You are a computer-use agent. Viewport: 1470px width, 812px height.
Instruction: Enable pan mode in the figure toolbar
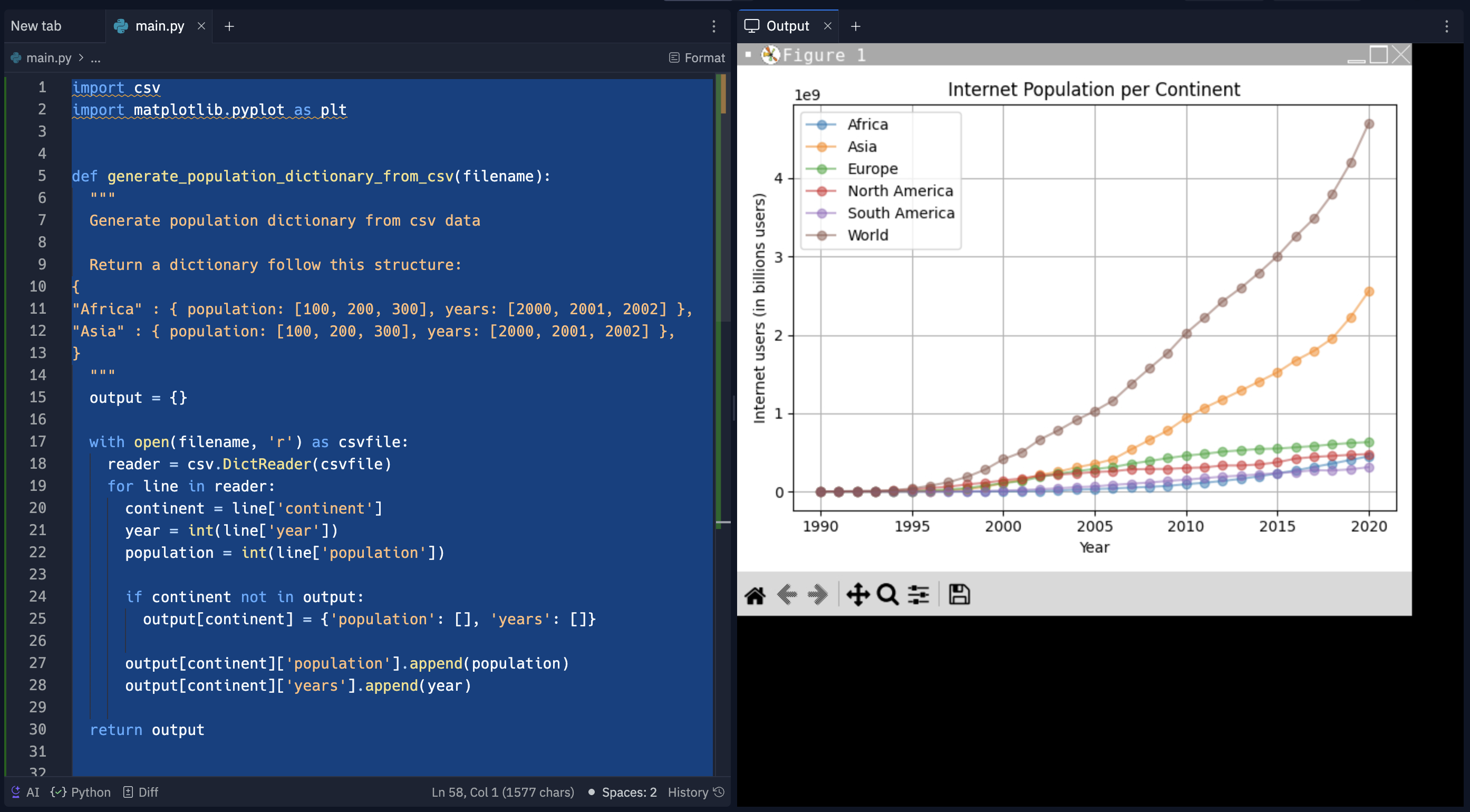[858, 594]
